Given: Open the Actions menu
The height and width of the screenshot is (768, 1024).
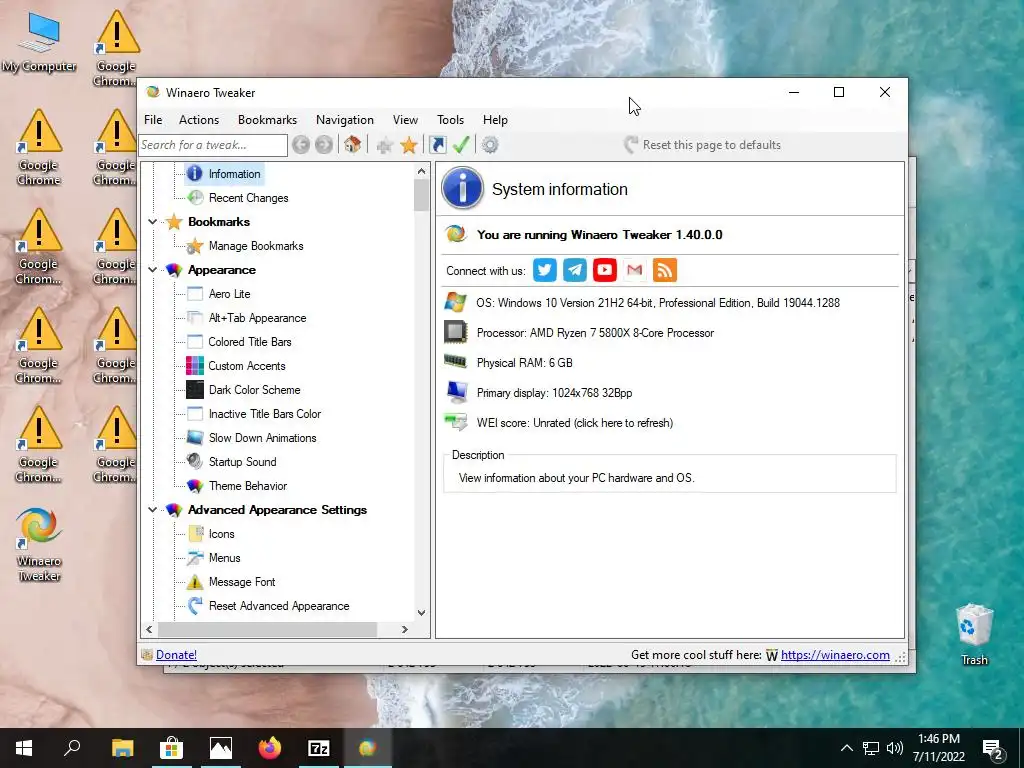Looking at the screenshot, I should [199, 120].
